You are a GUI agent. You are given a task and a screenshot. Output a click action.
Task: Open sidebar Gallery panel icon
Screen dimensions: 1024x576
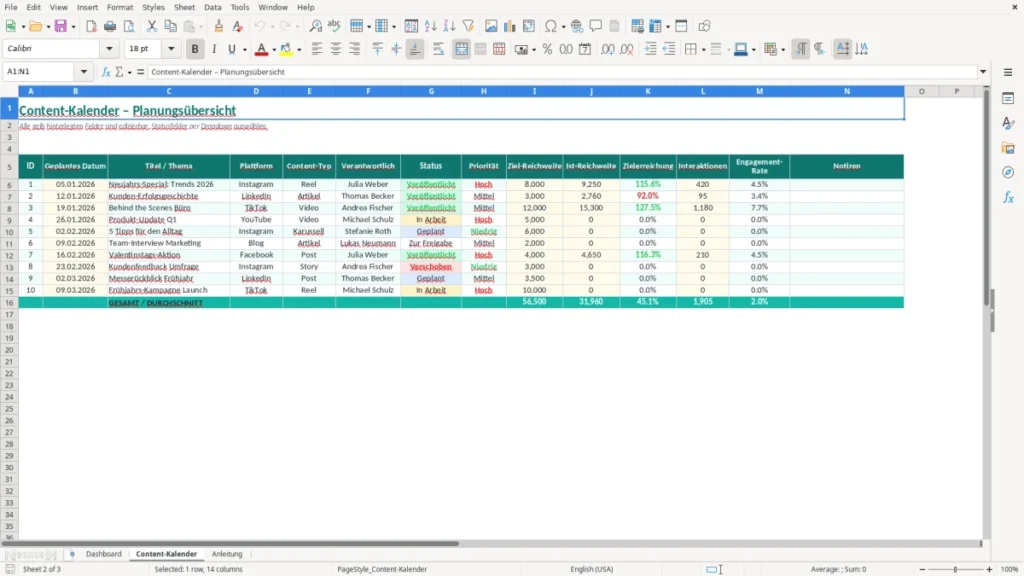[x=1008, y=148]
